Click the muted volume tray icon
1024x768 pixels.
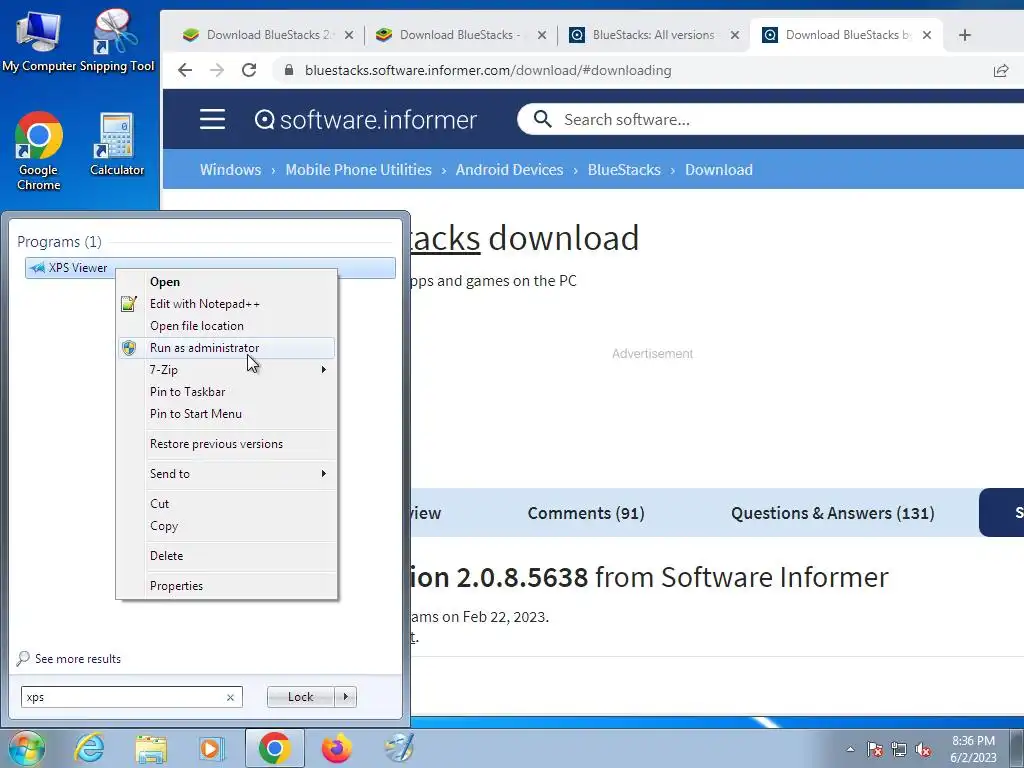[923, 749]
